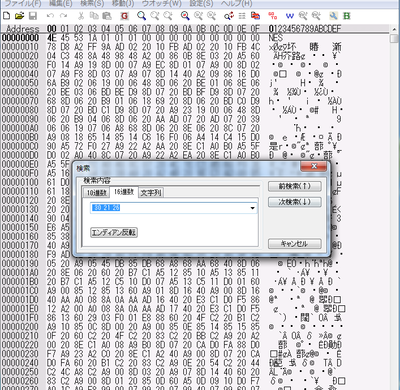
Task: Click the Open file folder icon
Action: click(19, 16)
